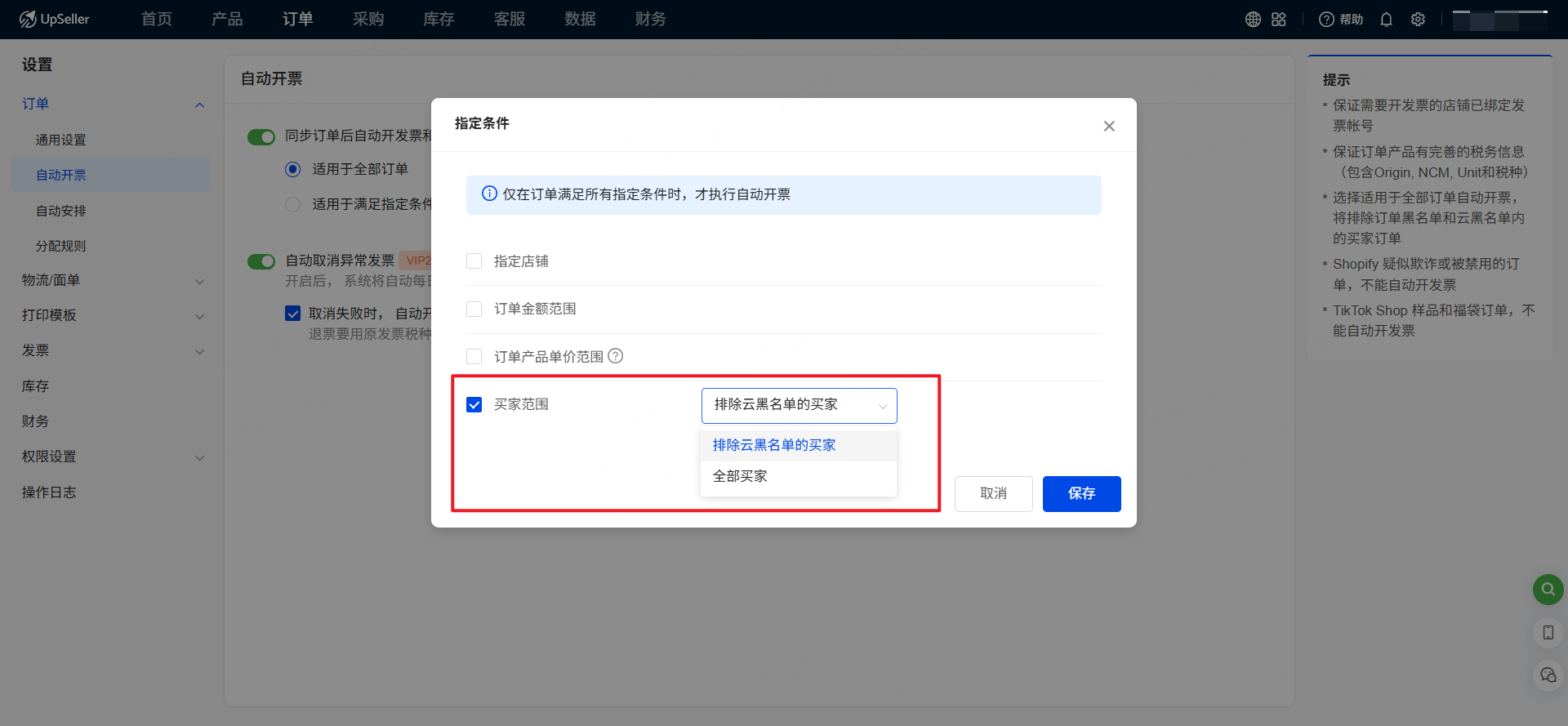Image resolution: width=1568 pixels, height=726 pixels.
Task: Open the notification bell
Action: tap(1386, 20)
